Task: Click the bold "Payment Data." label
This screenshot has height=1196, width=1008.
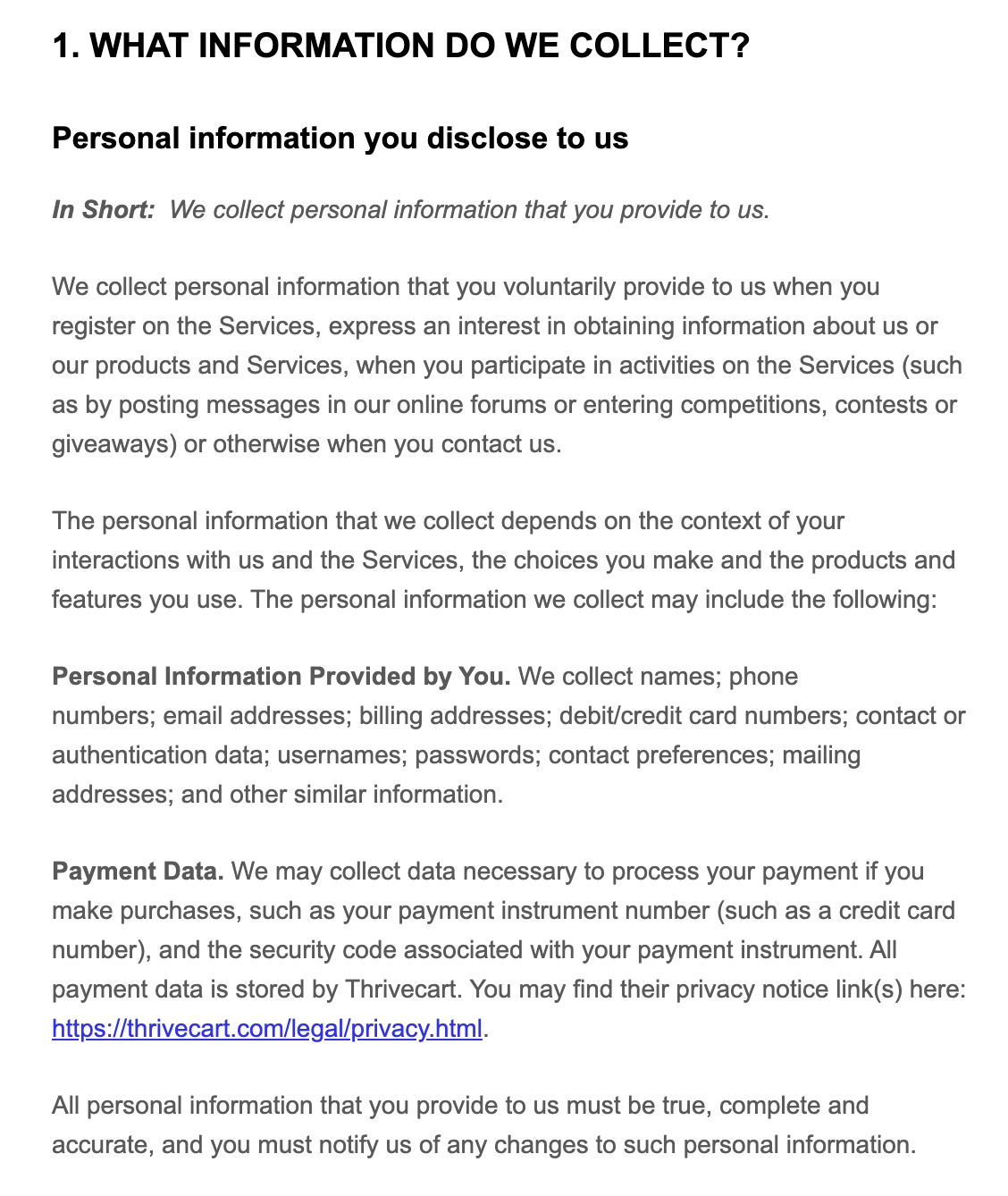Action: point(138,872)
